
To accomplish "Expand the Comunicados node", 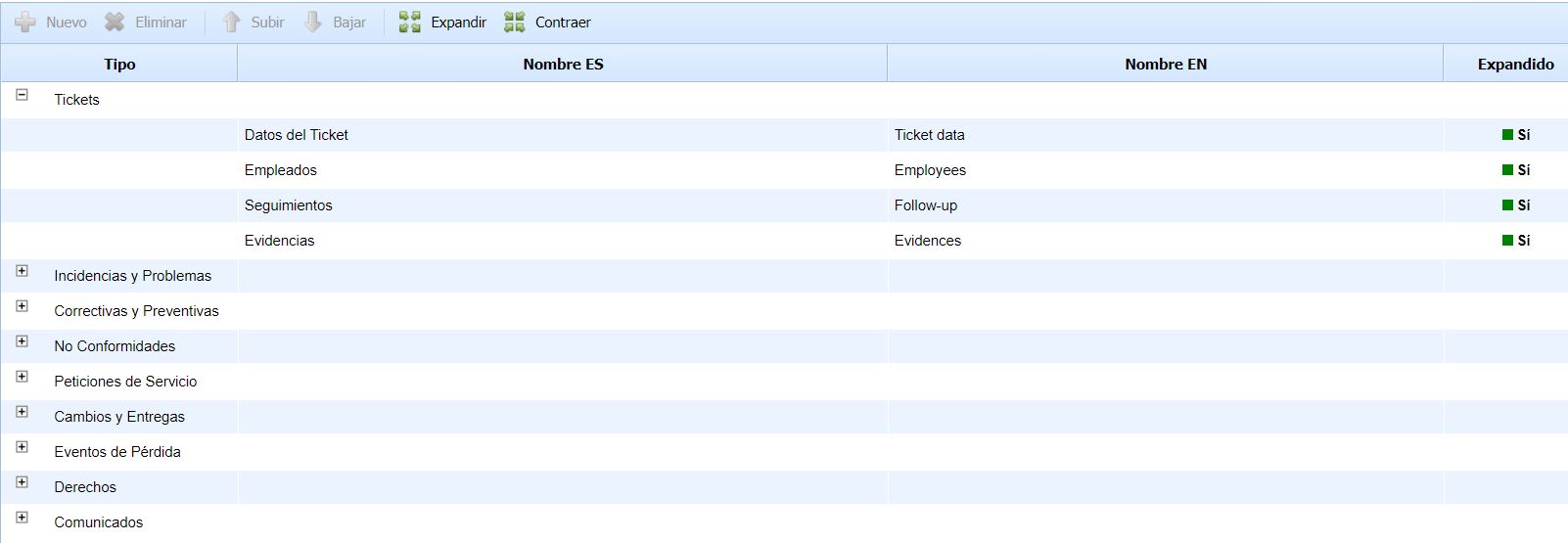I will coord(22,518).
